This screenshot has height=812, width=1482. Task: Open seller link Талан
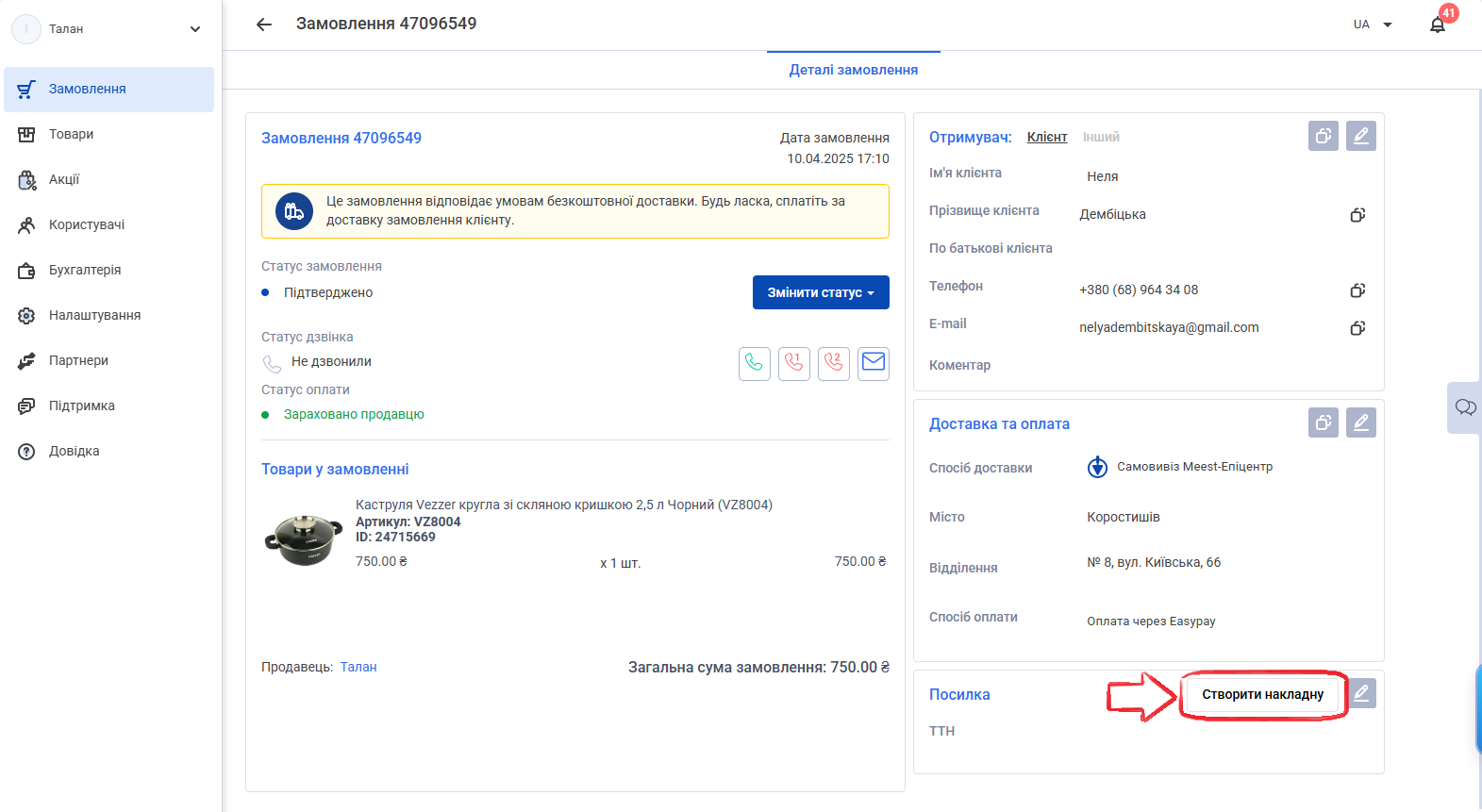click(x=358, y=667)
